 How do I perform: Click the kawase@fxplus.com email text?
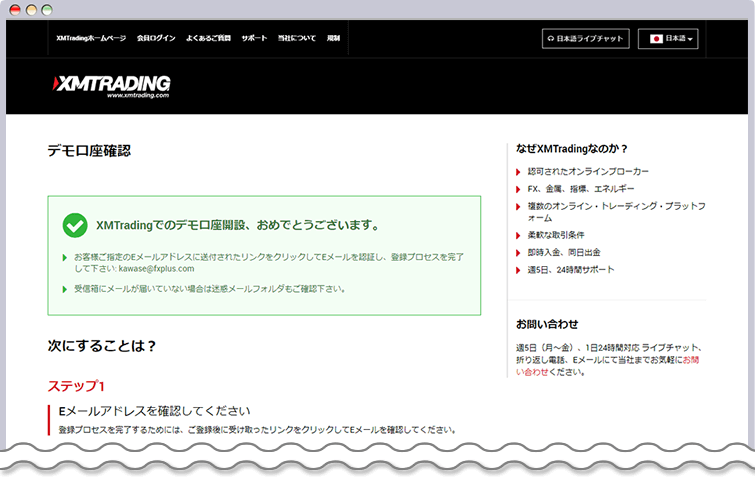click(156, 269)
